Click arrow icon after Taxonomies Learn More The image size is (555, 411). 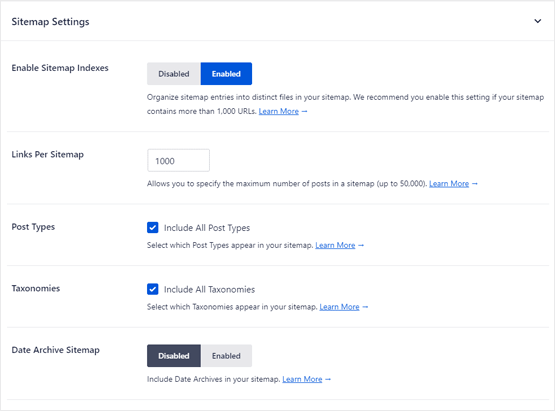click(365, 307)
